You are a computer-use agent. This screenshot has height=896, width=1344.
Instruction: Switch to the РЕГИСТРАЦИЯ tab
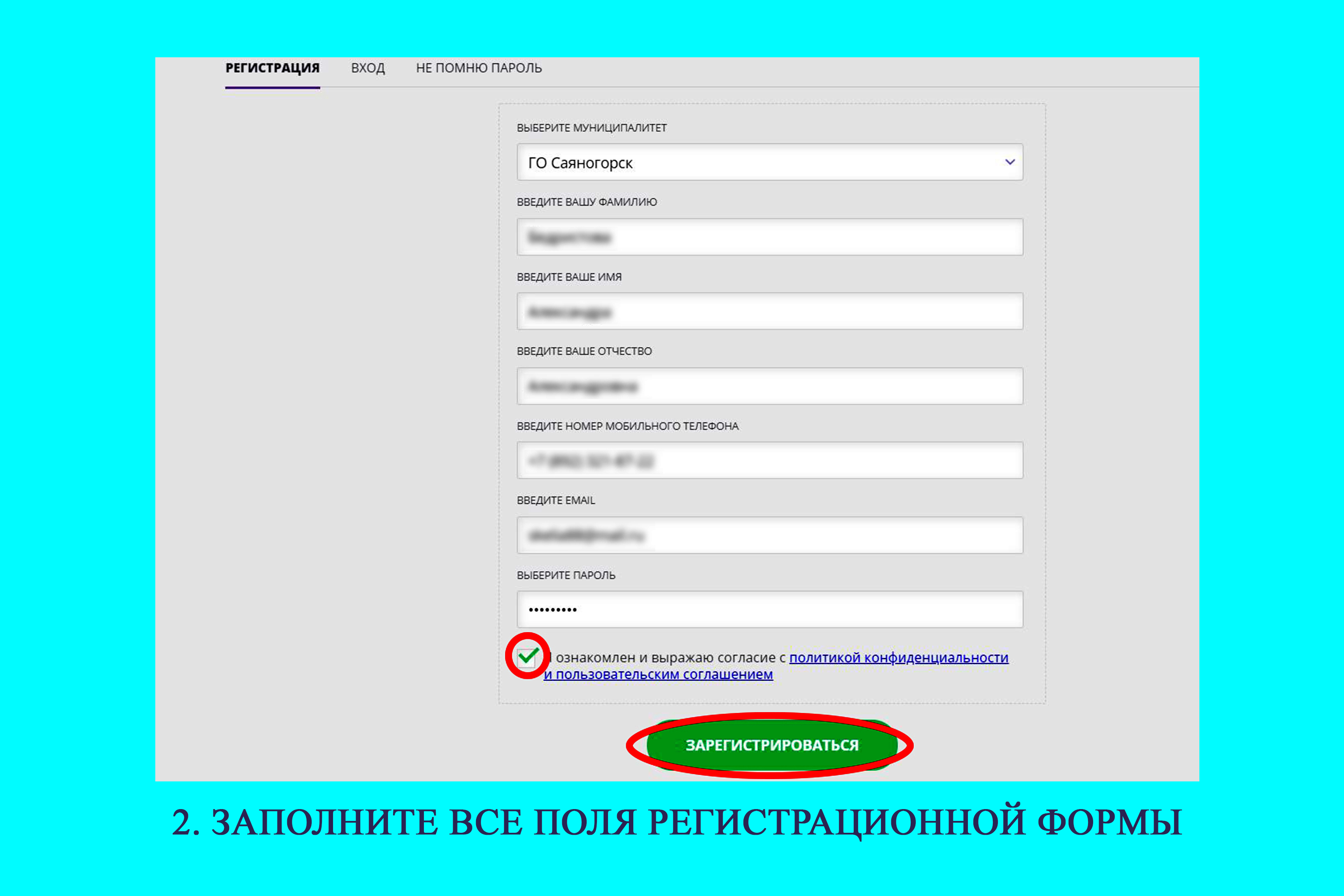click(273, 68)
